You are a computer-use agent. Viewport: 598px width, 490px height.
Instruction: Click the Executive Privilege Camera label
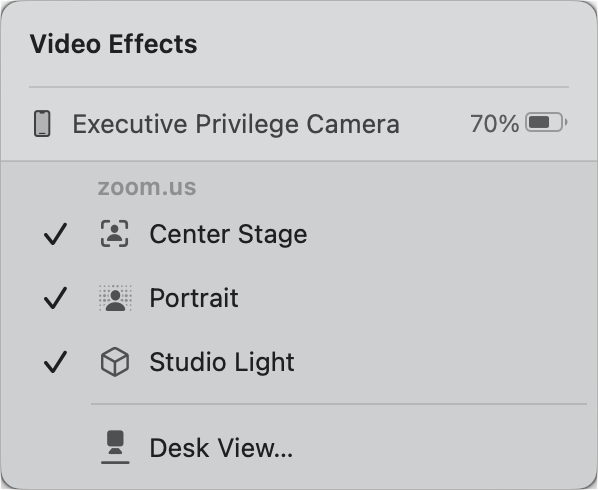coord(236,124)
